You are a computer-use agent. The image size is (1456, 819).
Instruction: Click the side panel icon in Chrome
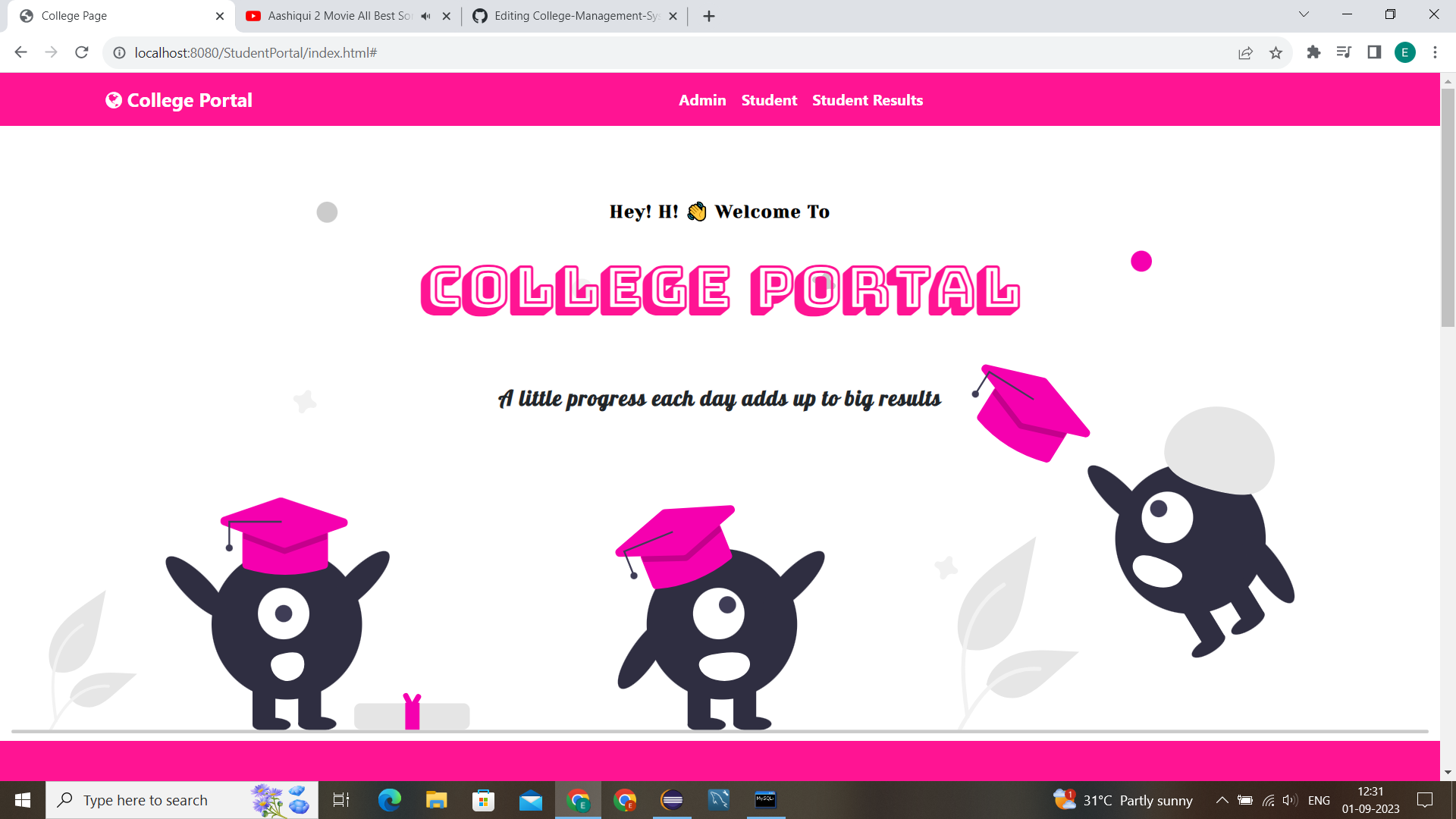coord(1374,52)
